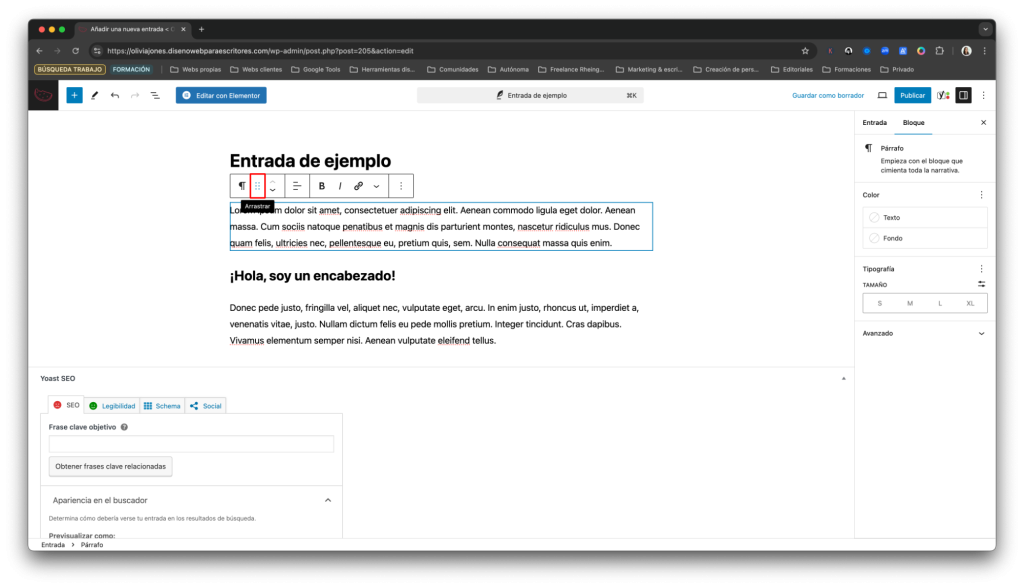Switch to the Entrada sidebar tab
The height and width of the screenshot is (588, 1024).
[874, 122]
